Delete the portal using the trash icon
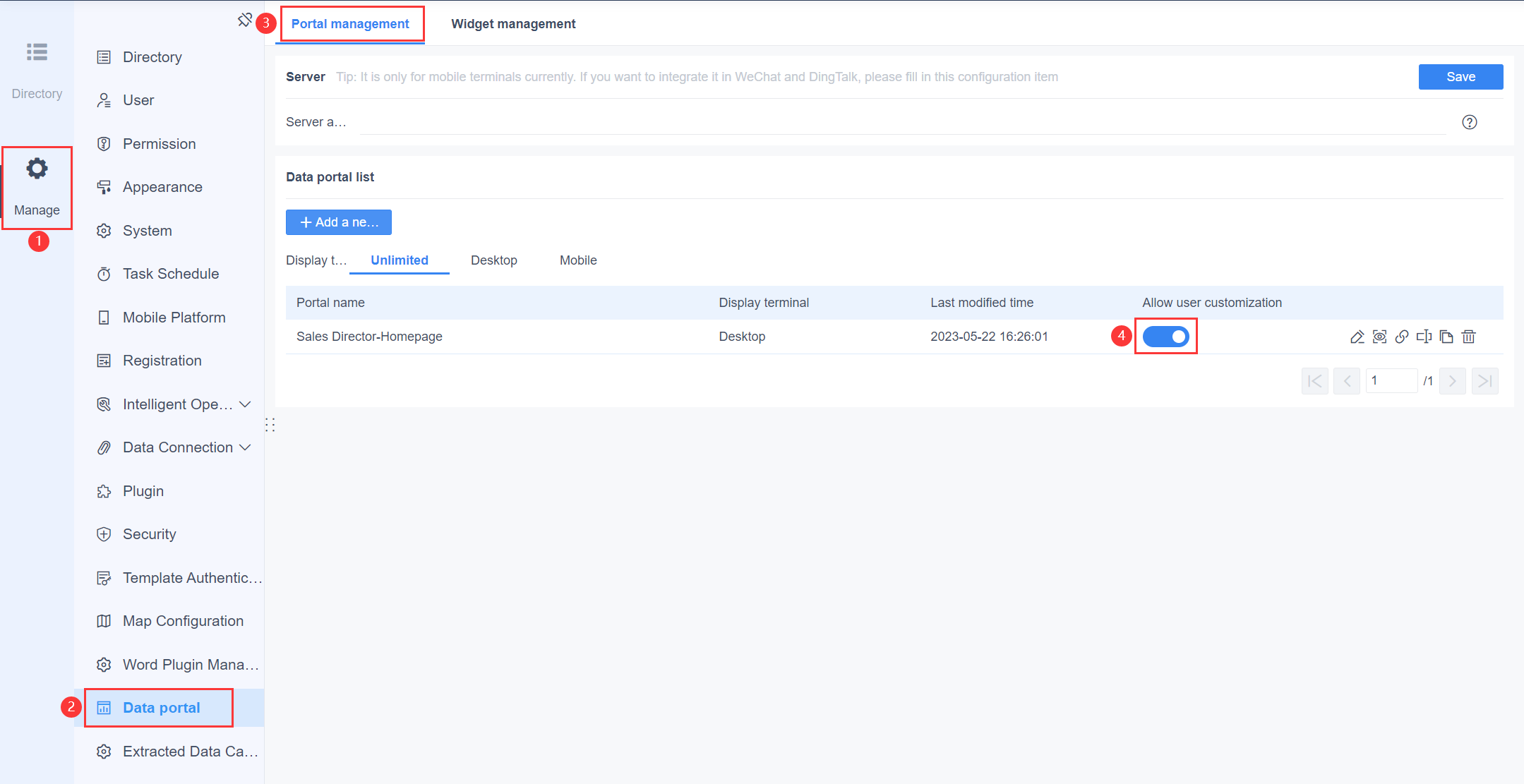The height and width of the screenshot is (784, 1524). [1469, 337]
